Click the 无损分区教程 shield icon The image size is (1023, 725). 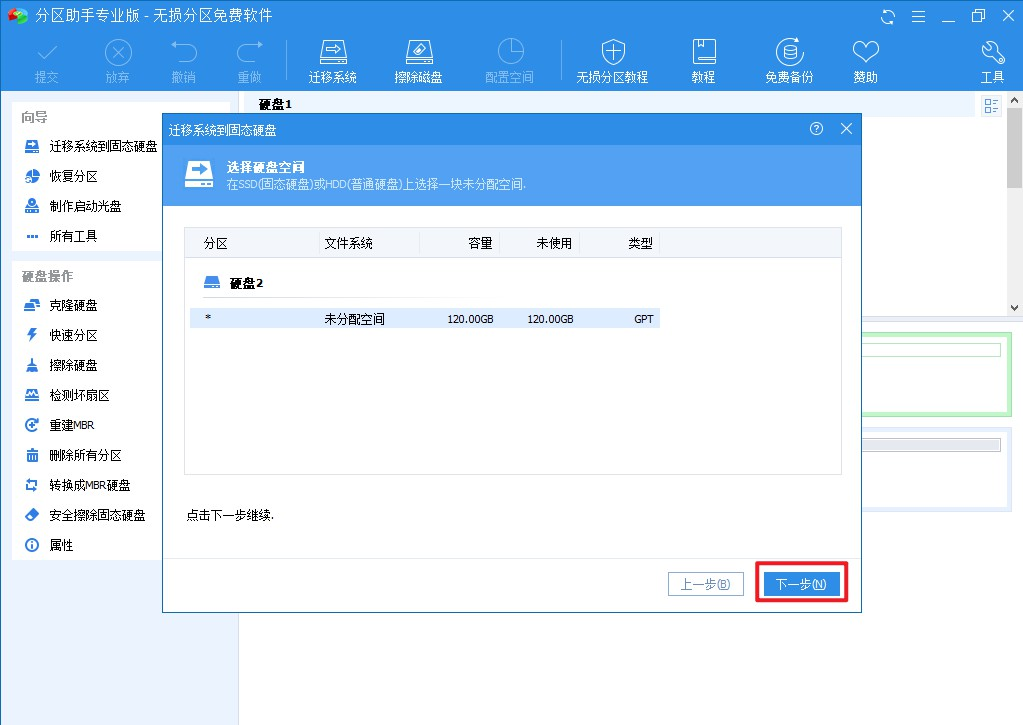(611, 58)
